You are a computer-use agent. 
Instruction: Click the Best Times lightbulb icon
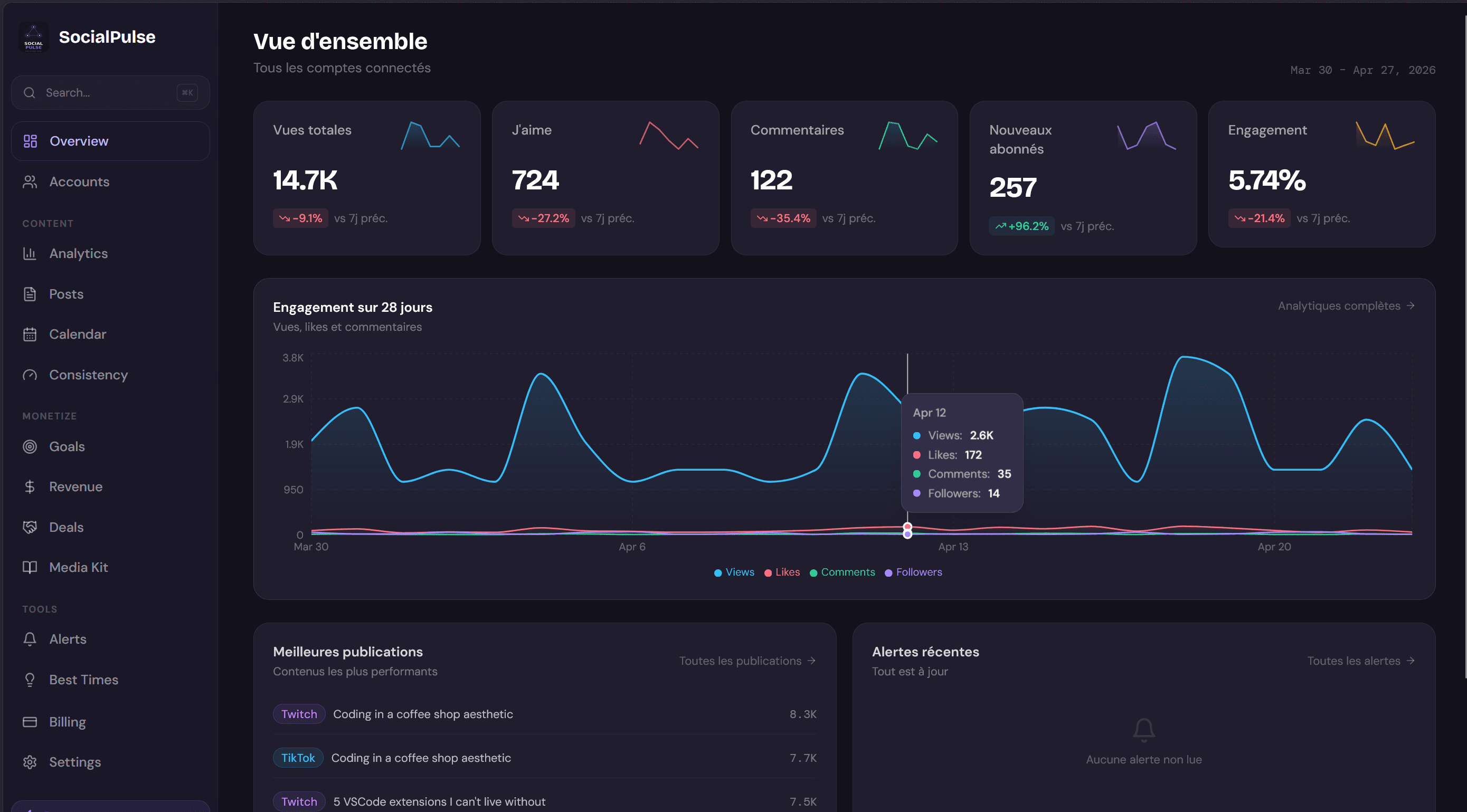pos(30,680)
